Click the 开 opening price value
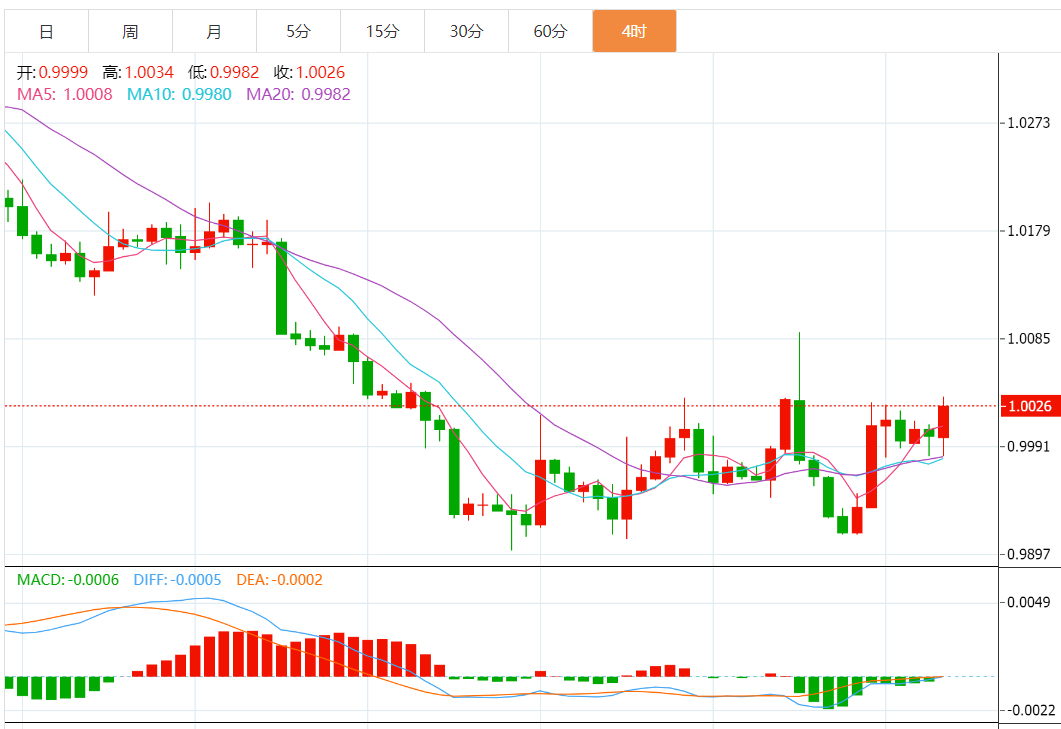The width and height of the screenshot is (1061, 729). 63,73
